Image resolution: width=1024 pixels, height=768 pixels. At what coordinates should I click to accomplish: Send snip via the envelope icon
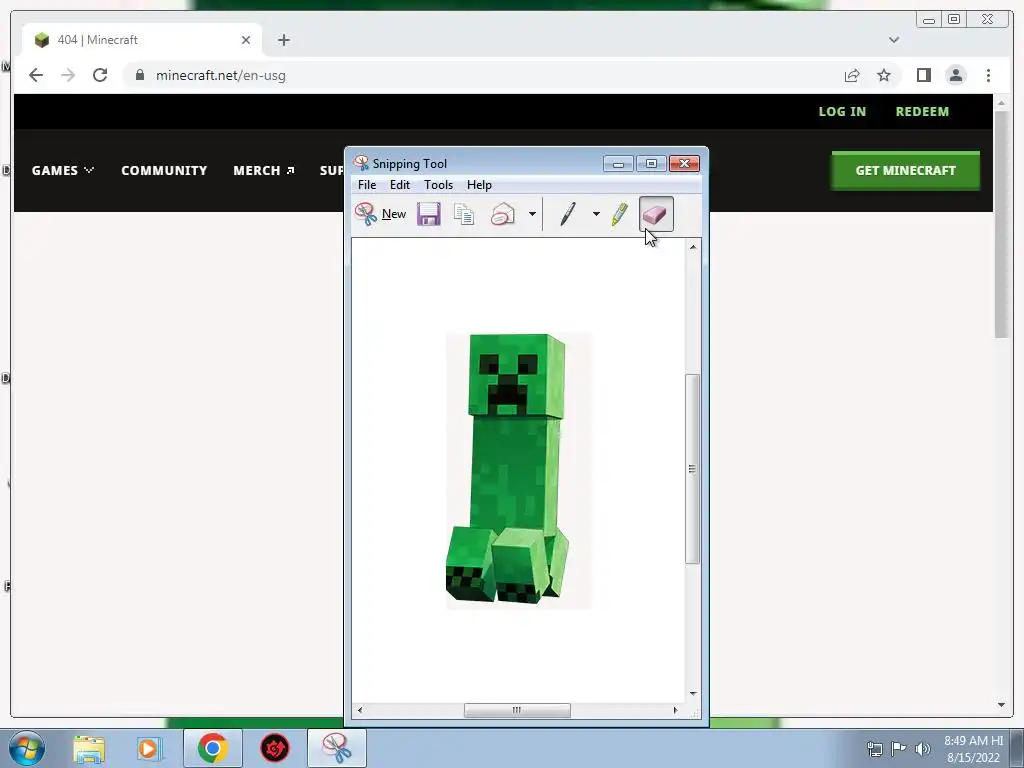coord(503,214)
